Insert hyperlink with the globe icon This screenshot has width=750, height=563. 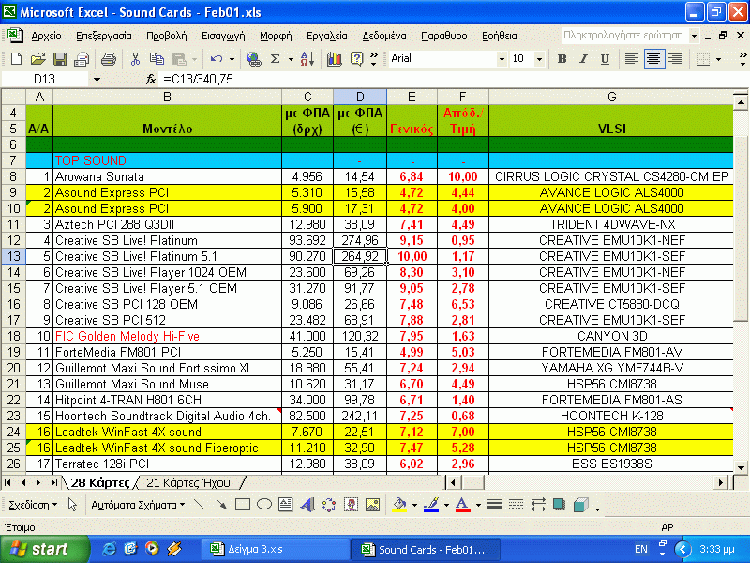coord(254,59)
